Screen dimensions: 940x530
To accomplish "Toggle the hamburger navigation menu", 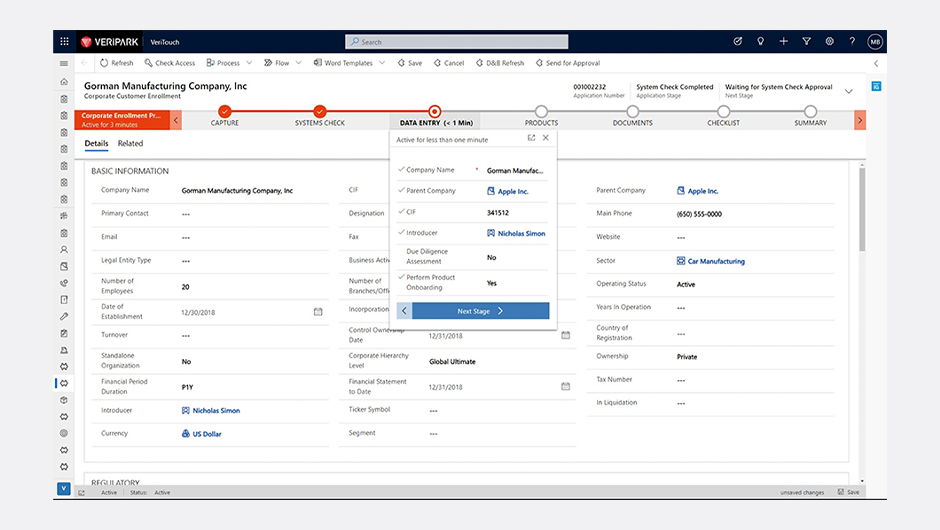I will tap(64, 63).
